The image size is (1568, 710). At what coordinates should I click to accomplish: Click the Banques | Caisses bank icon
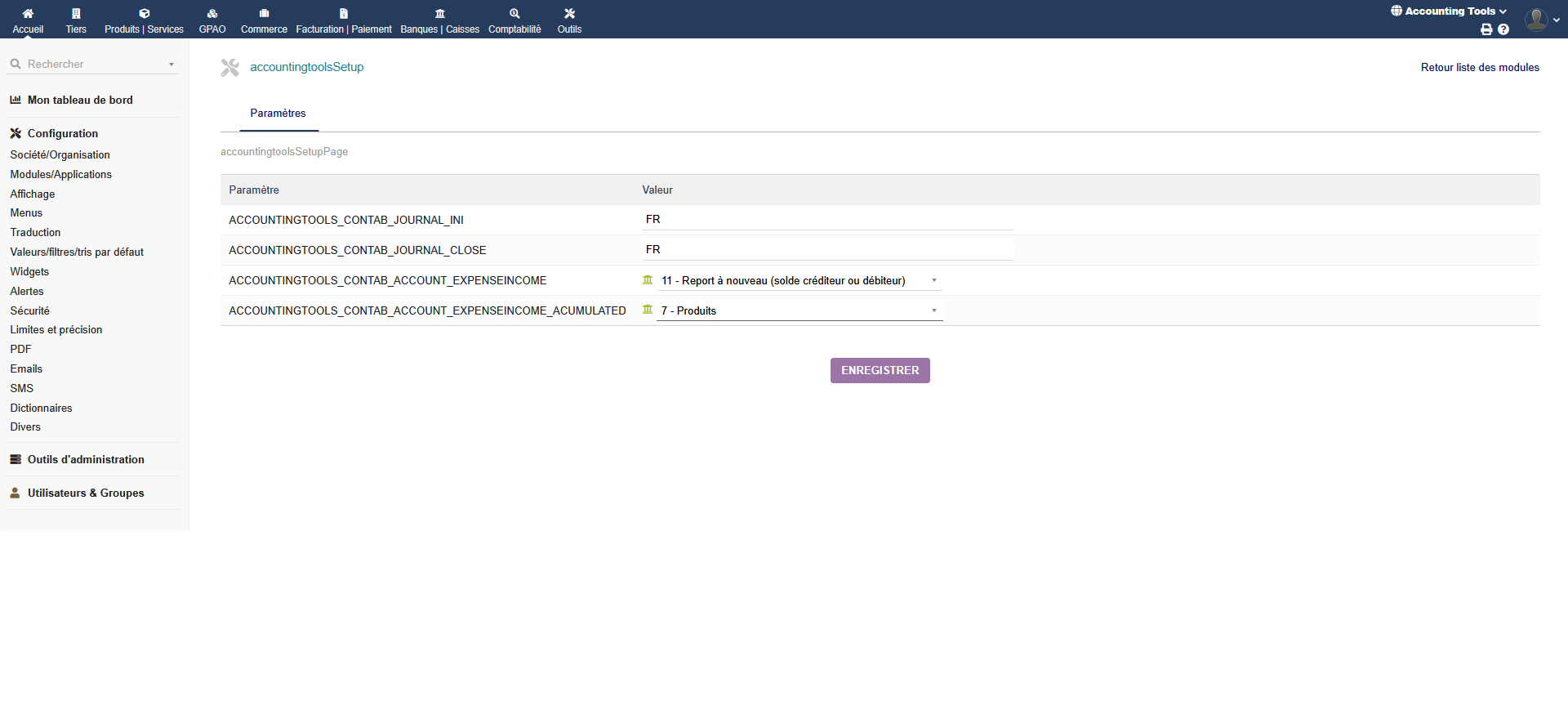click(440, 14)
